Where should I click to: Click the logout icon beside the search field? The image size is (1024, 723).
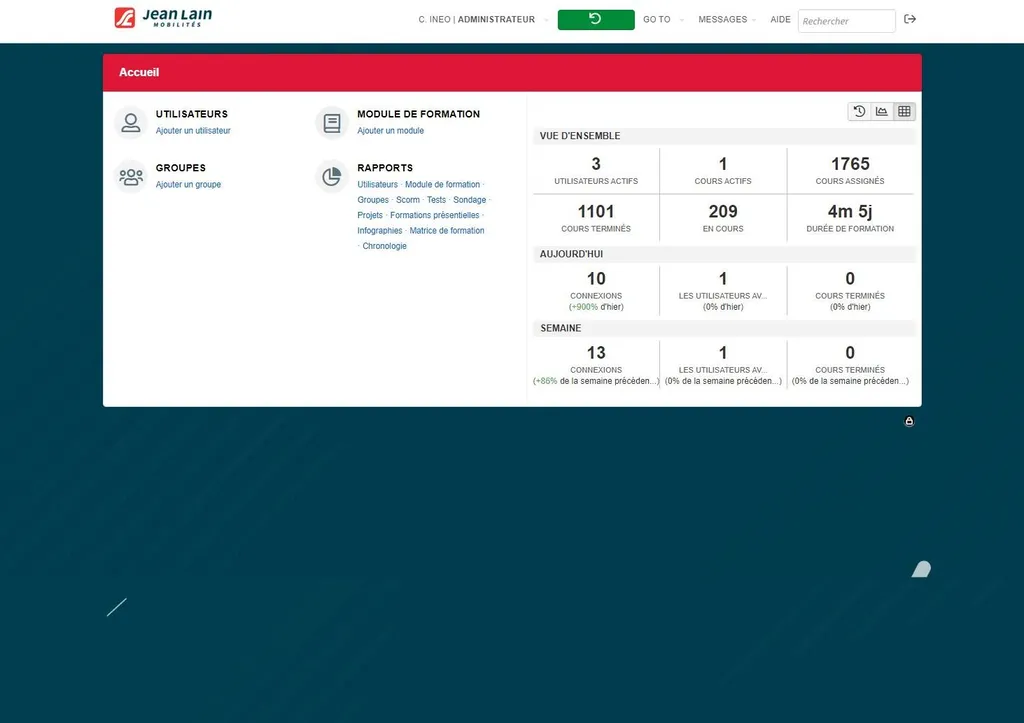(x=910, y=20)
